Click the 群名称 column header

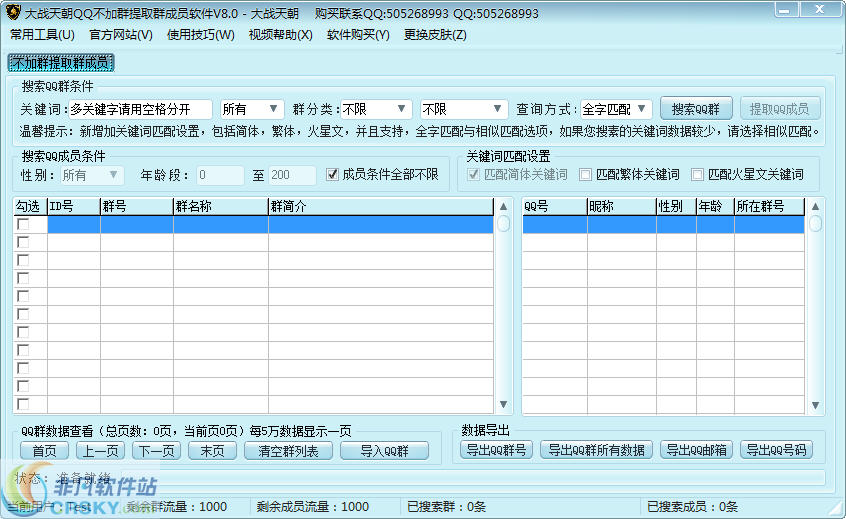click(220, 206)
